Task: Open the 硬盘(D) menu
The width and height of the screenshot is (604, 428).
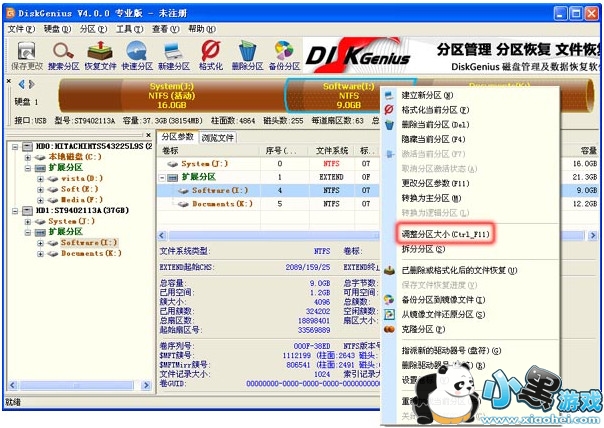Action: click(57, 29)
